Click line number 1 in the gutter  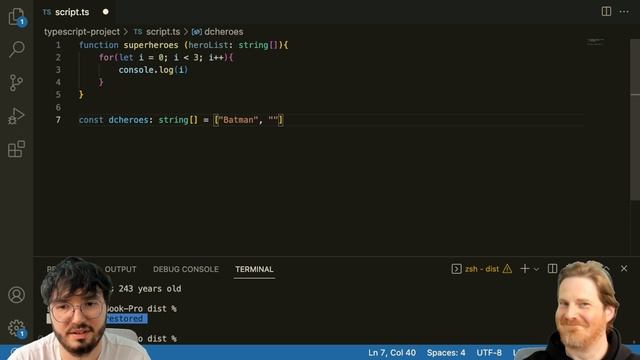pos(58,45)
